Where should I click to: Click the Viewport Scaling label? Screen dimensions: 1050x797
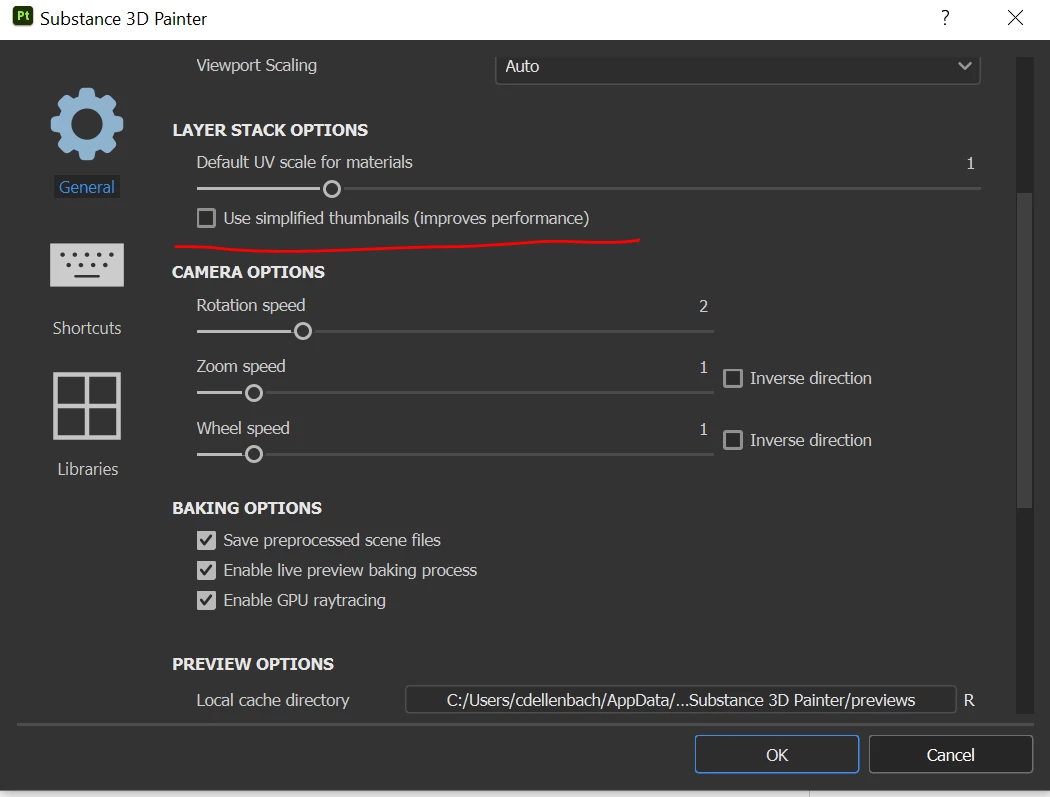click(256, 66)
